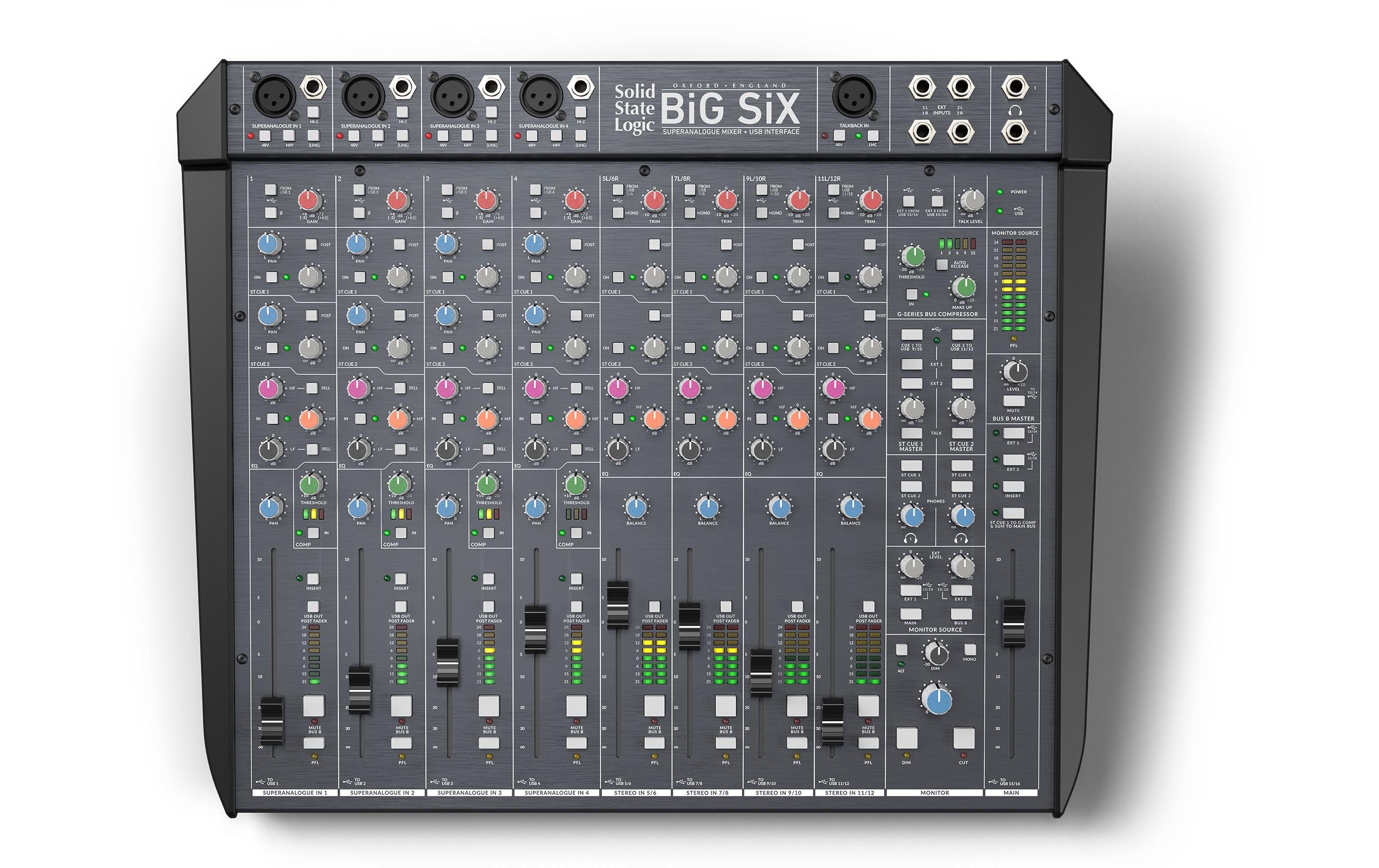Screen dimensions: 1379x868
Task: Enable AUTO RELEASE on the bus compressor
Action: pyautogui.click(x=942, y=265)
